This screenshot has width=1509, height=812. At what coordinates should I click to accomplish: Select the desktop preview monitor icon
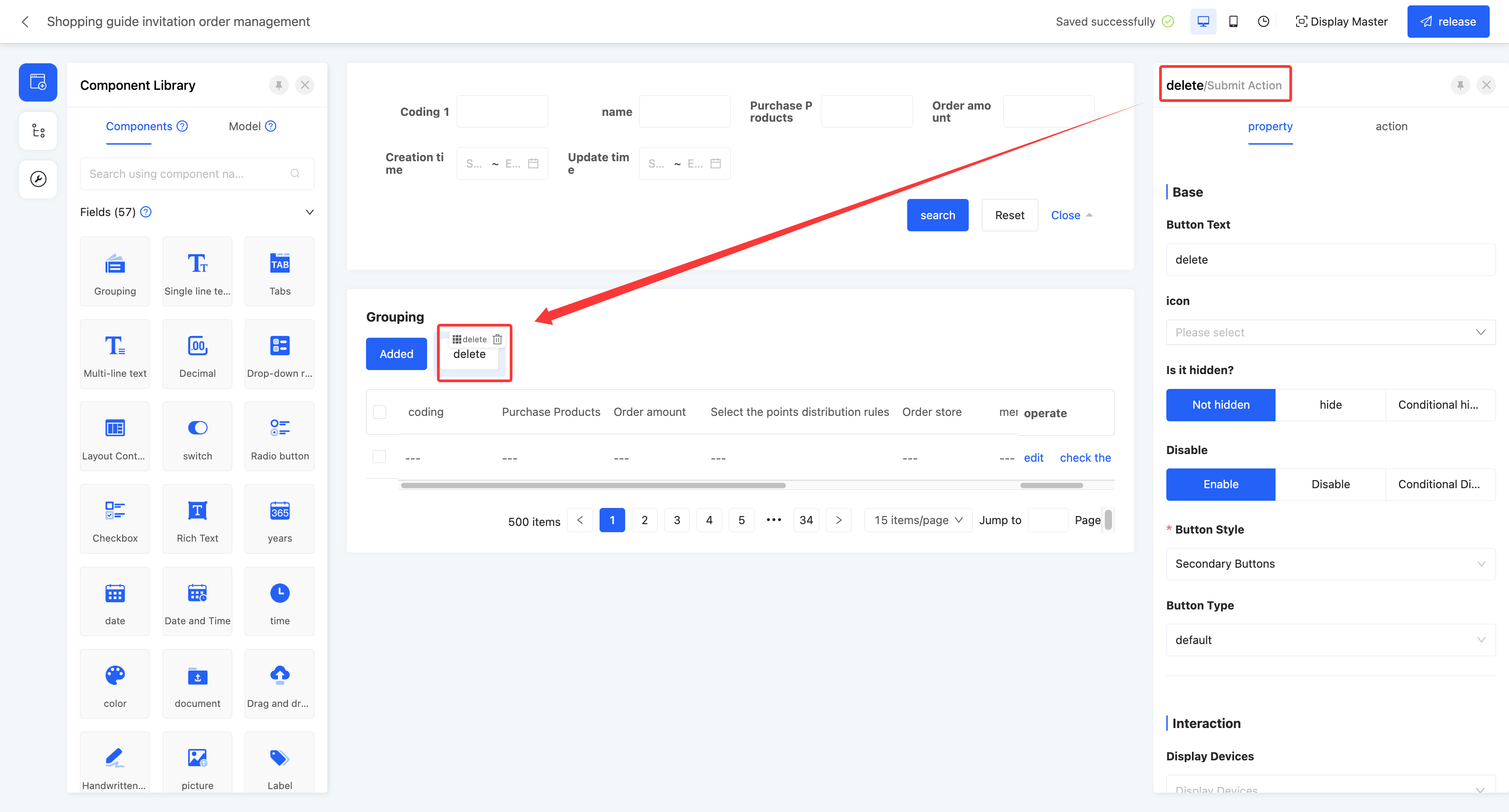point(1203,22)
